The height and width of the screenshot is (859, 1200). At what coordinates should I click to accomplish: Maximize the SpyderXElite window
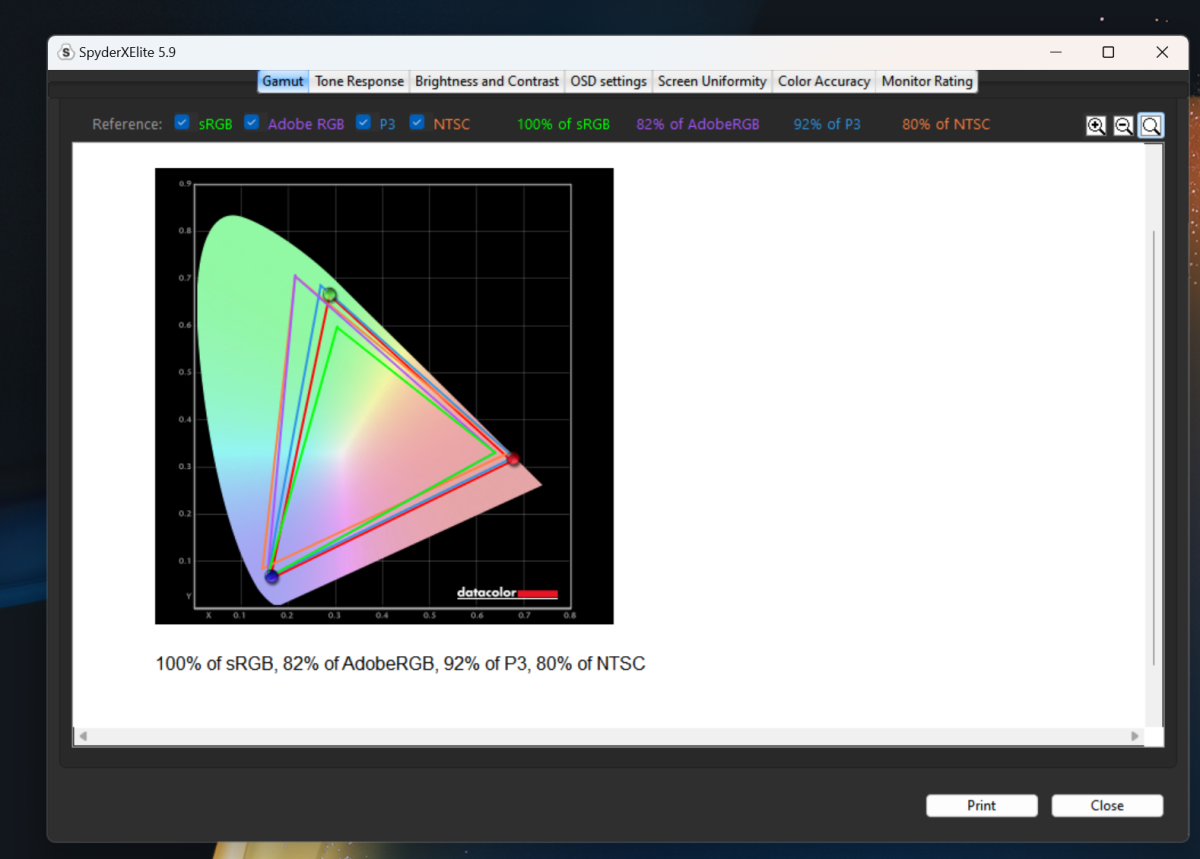pyautogui.click(x=1108, y=53)
